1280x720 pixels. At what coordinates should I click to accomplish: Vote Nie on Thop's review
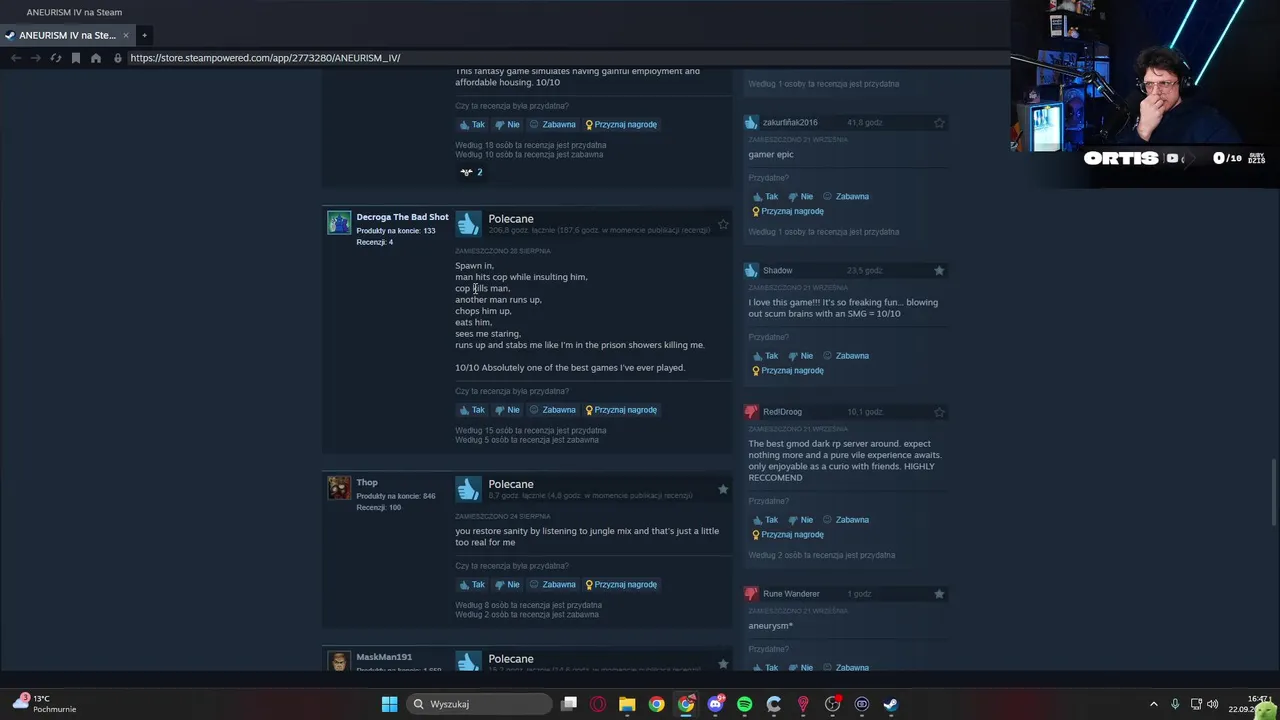point(507,585)
